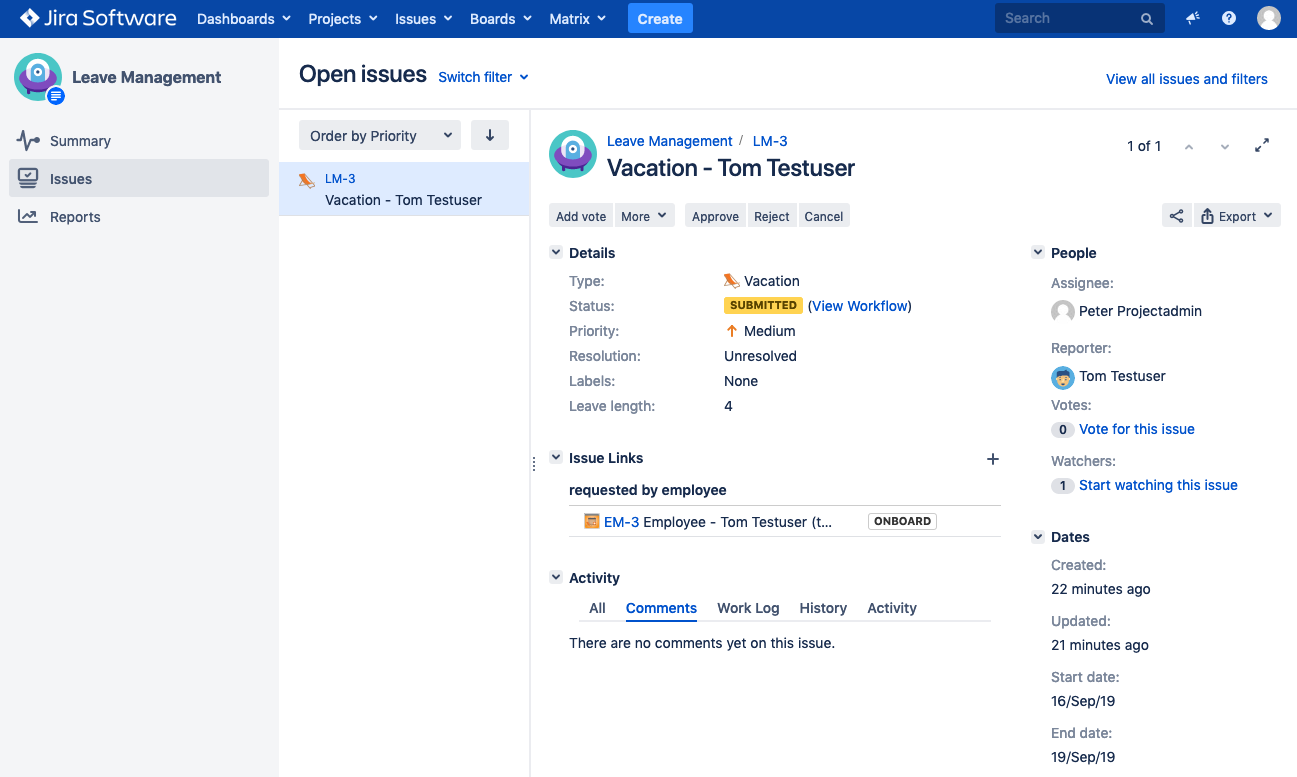Click the search magnifier icon

pos(1147,19)
